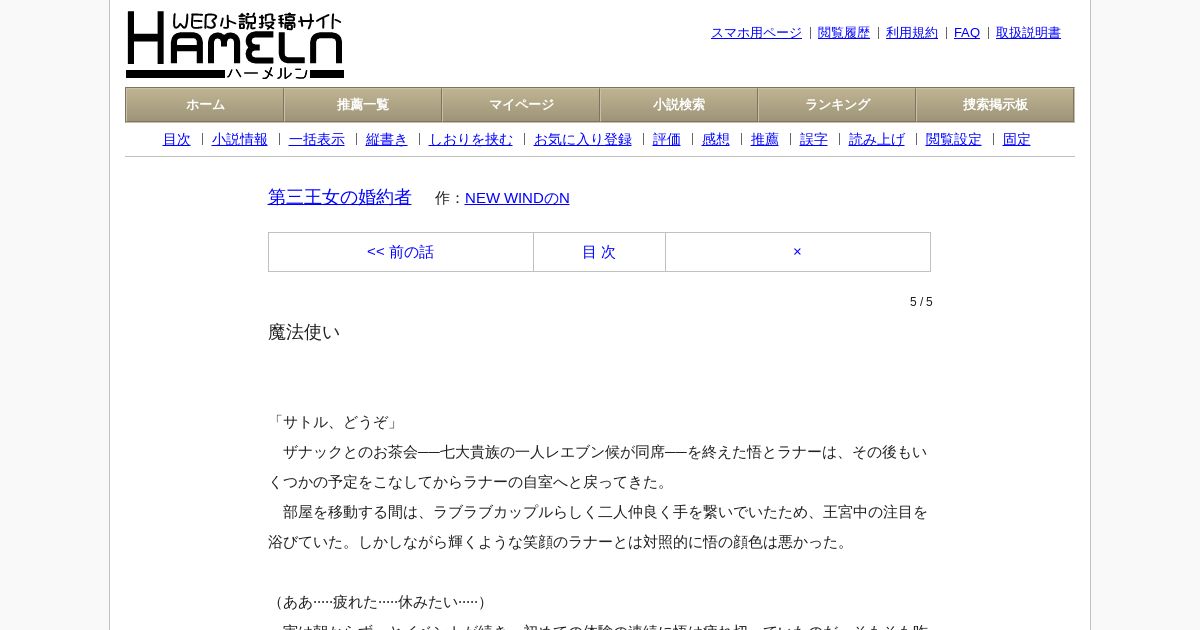Image resolution: width=1200 pixels, height=630 pixels.
Task: Open the マイページ nav tab
Action: (x=521, y=105)
